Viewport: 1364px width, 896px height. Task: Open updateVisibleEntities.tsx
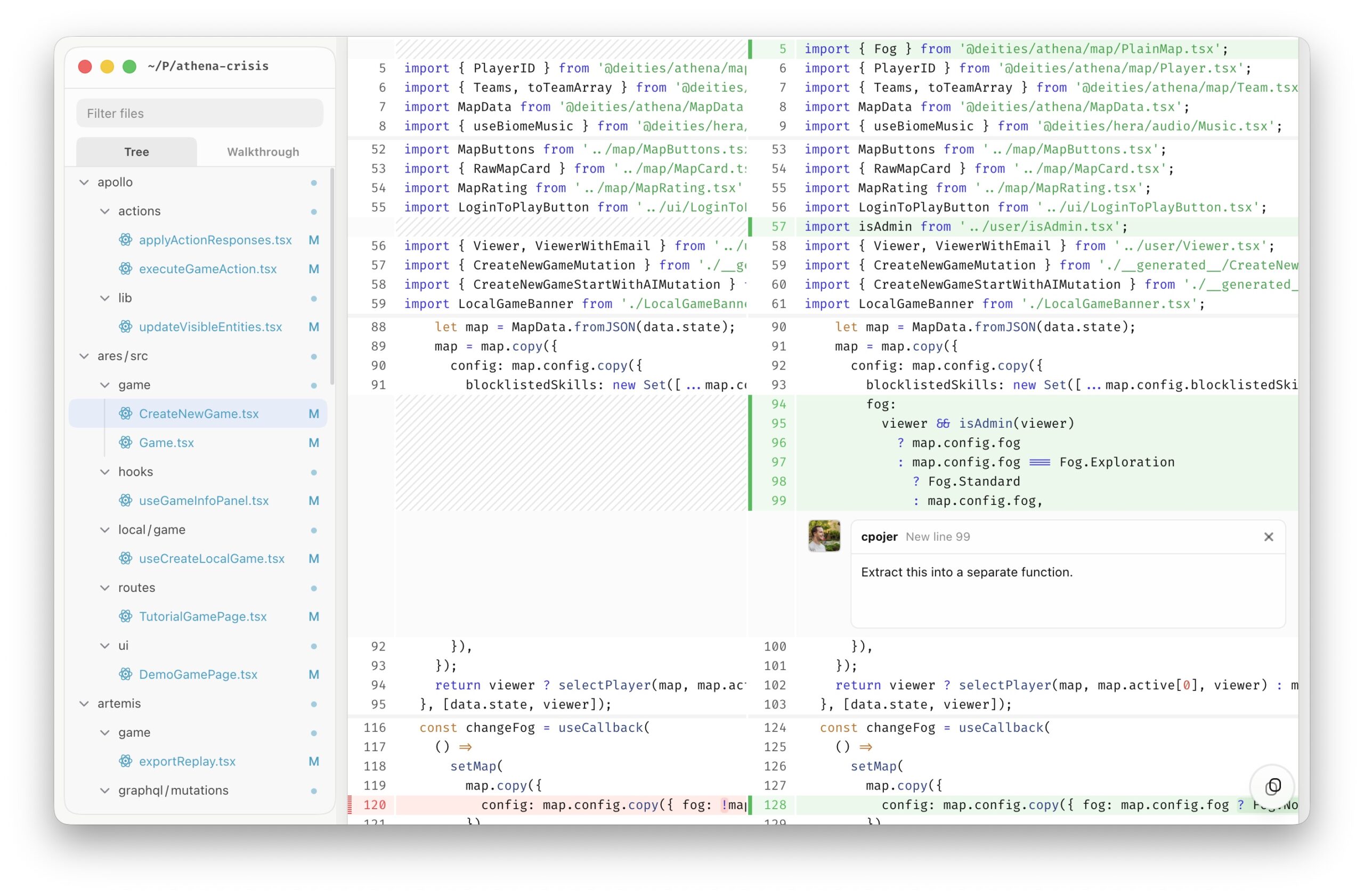click(210, 327)
